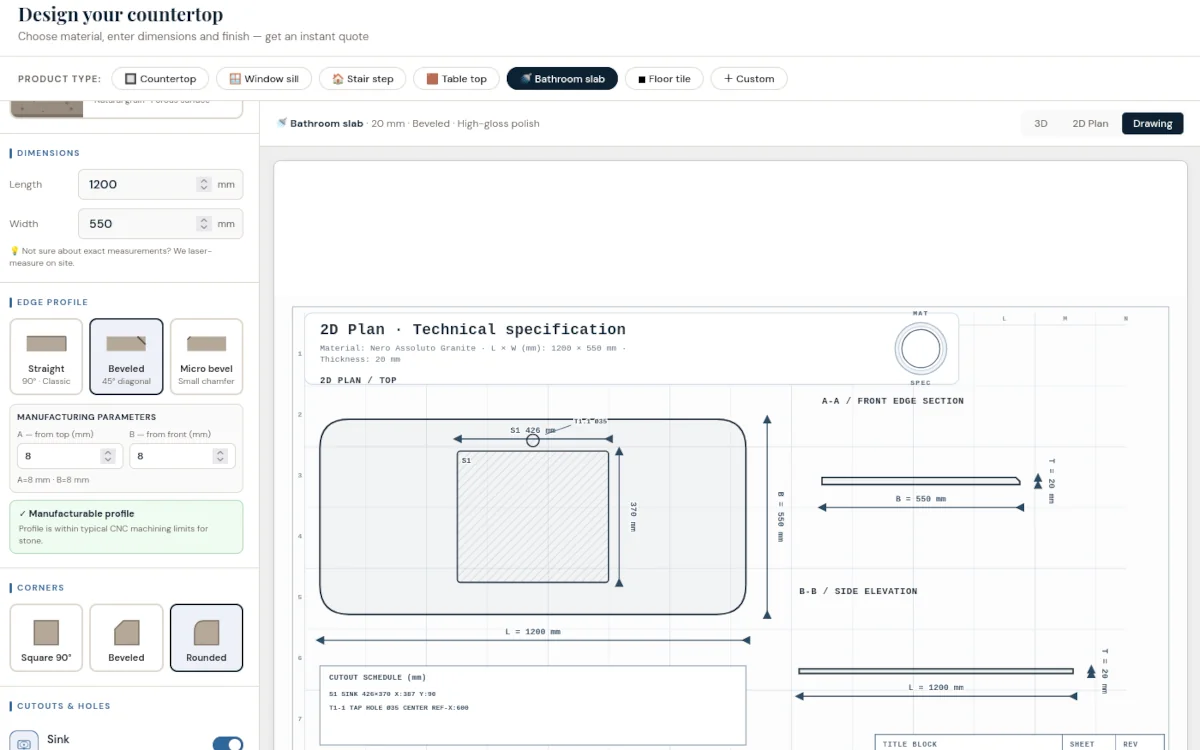1200x750 pixels.
Task: Adjust the Length stepper arrows
Action: 204,184
